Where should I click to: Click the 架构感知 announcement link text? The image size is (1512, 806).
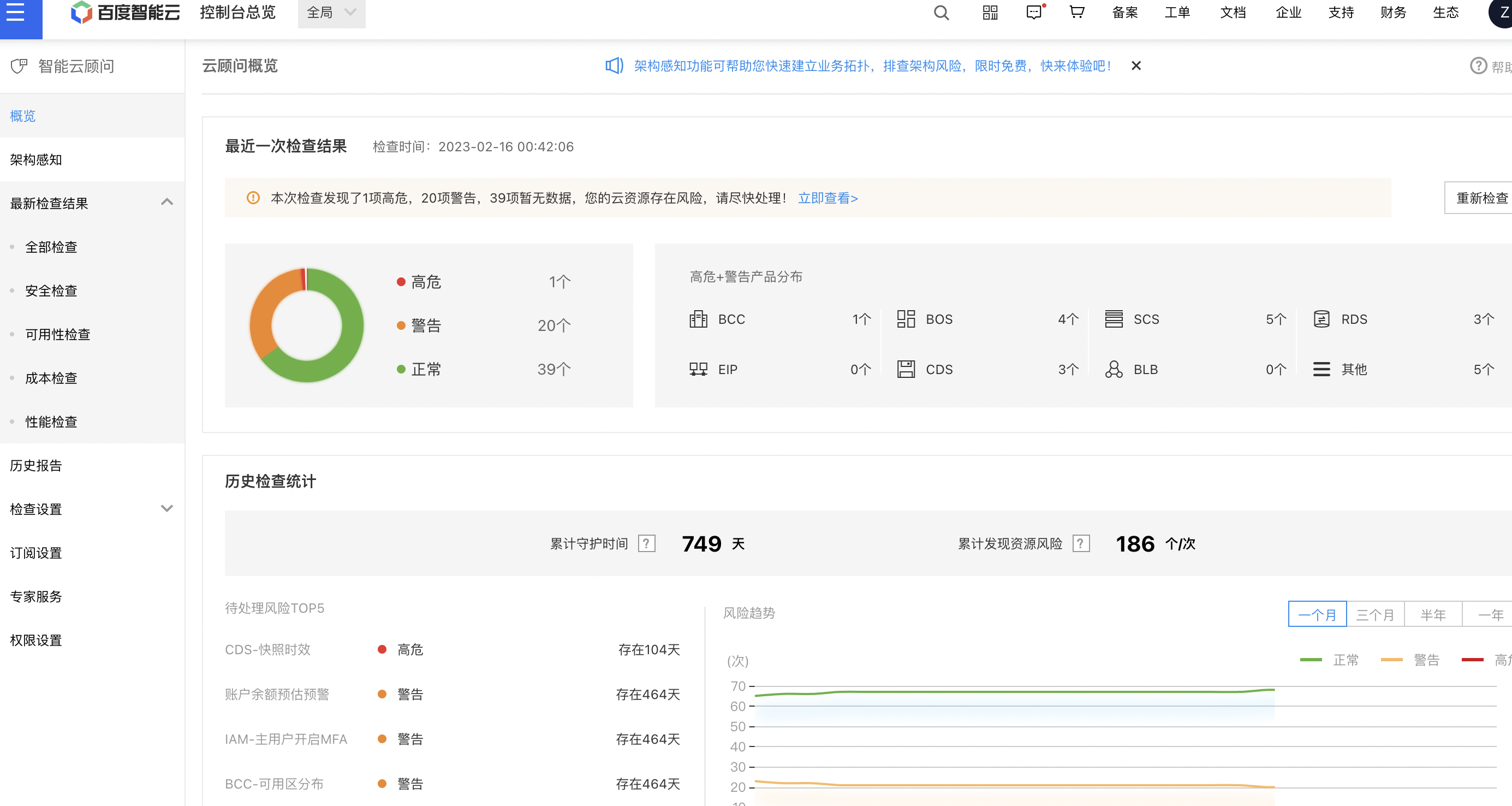(x=872, y=66)
